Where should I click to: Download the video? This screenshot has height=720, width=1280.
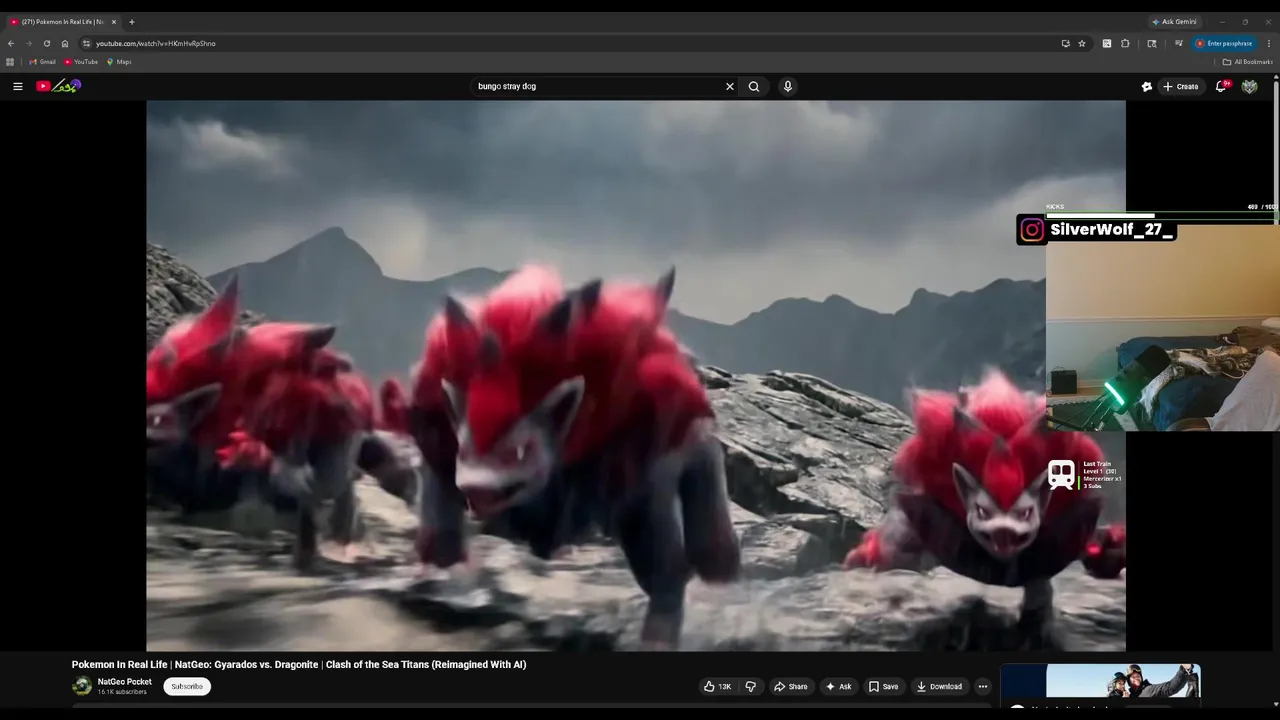(939, 686)
